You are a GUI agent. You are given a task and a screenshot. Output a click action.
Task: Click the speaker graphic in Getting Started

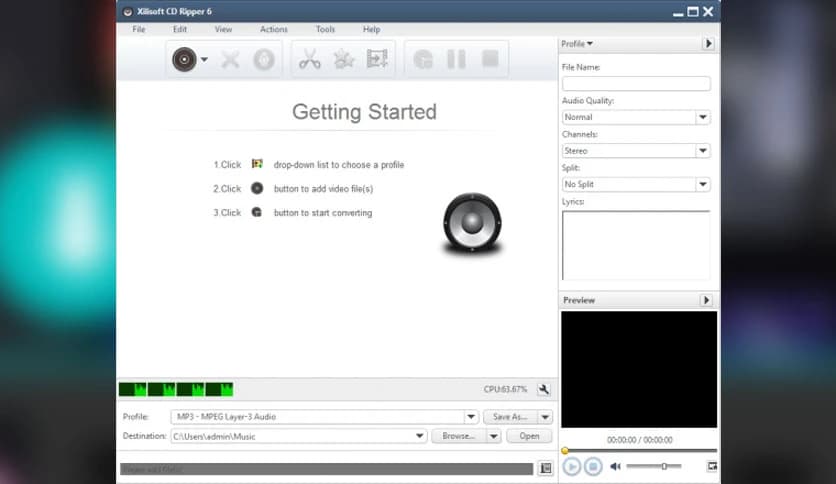click(472, 222)
